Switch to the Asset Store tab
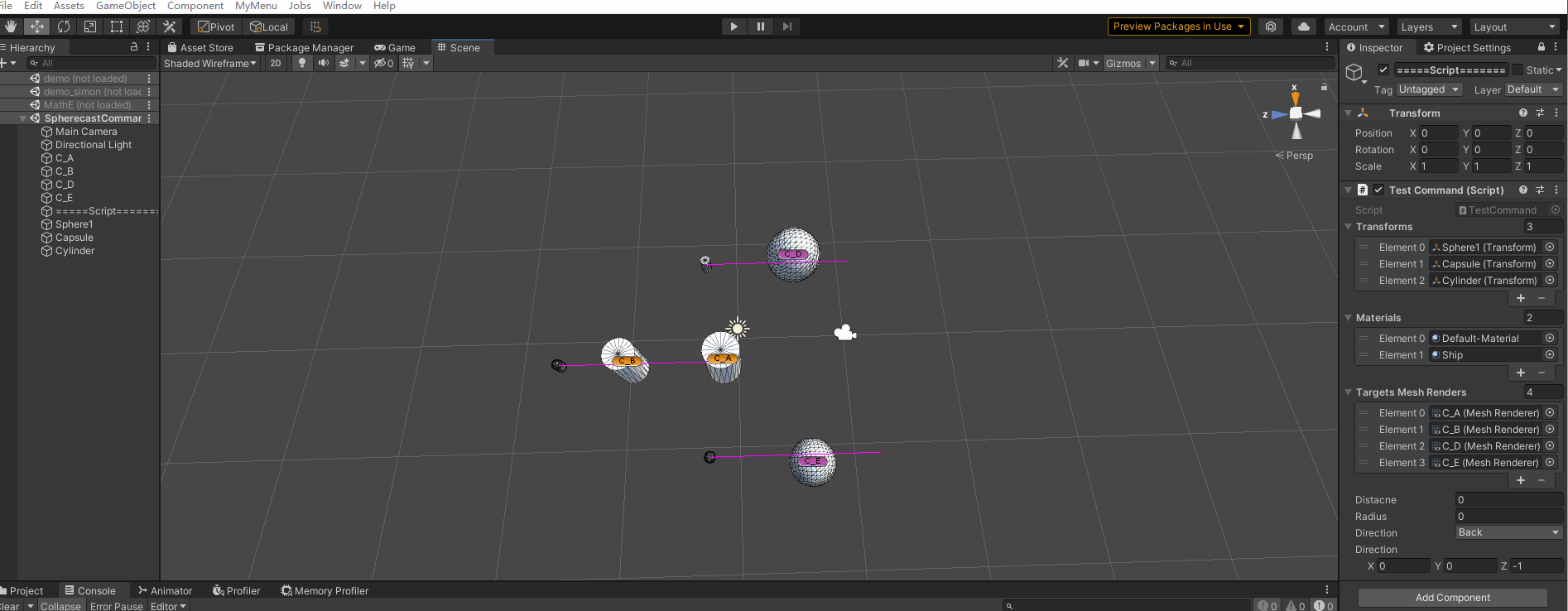 (x=200, y=47)
